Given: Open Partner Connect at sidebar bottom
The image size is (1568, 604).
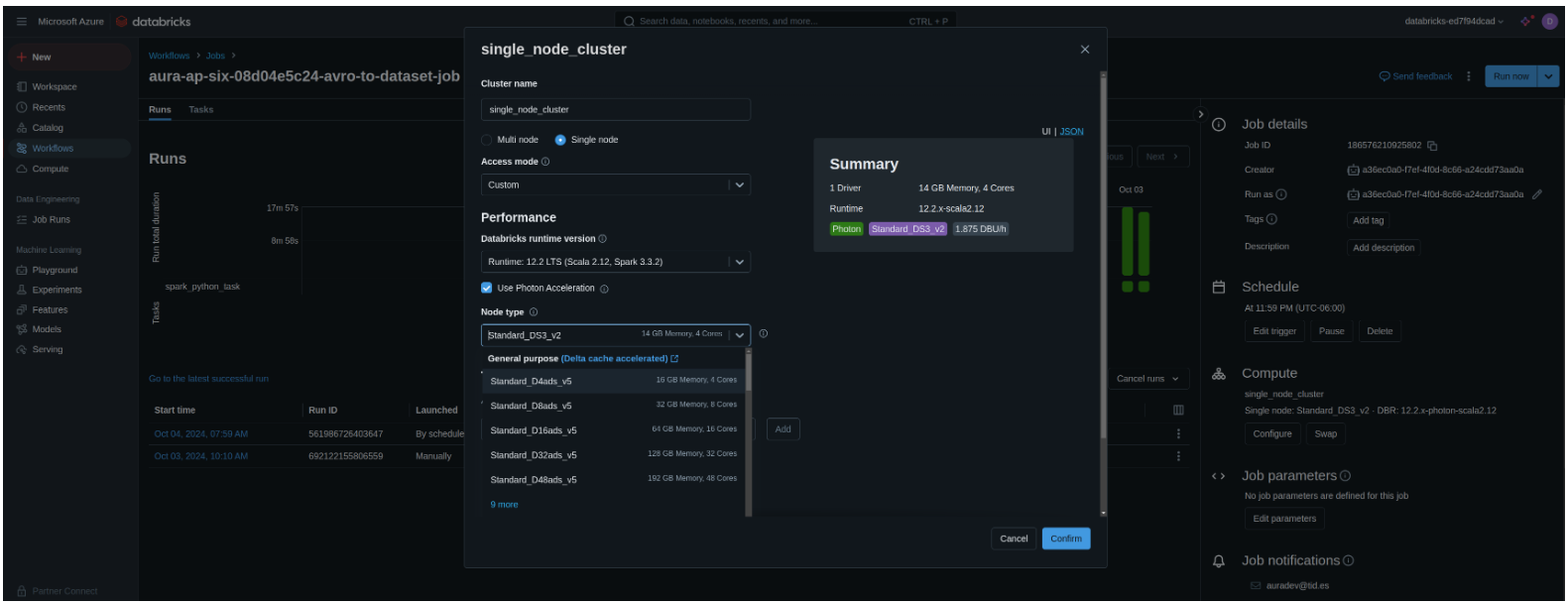Looking at the screenshot, I should click(x=63, y=591).
